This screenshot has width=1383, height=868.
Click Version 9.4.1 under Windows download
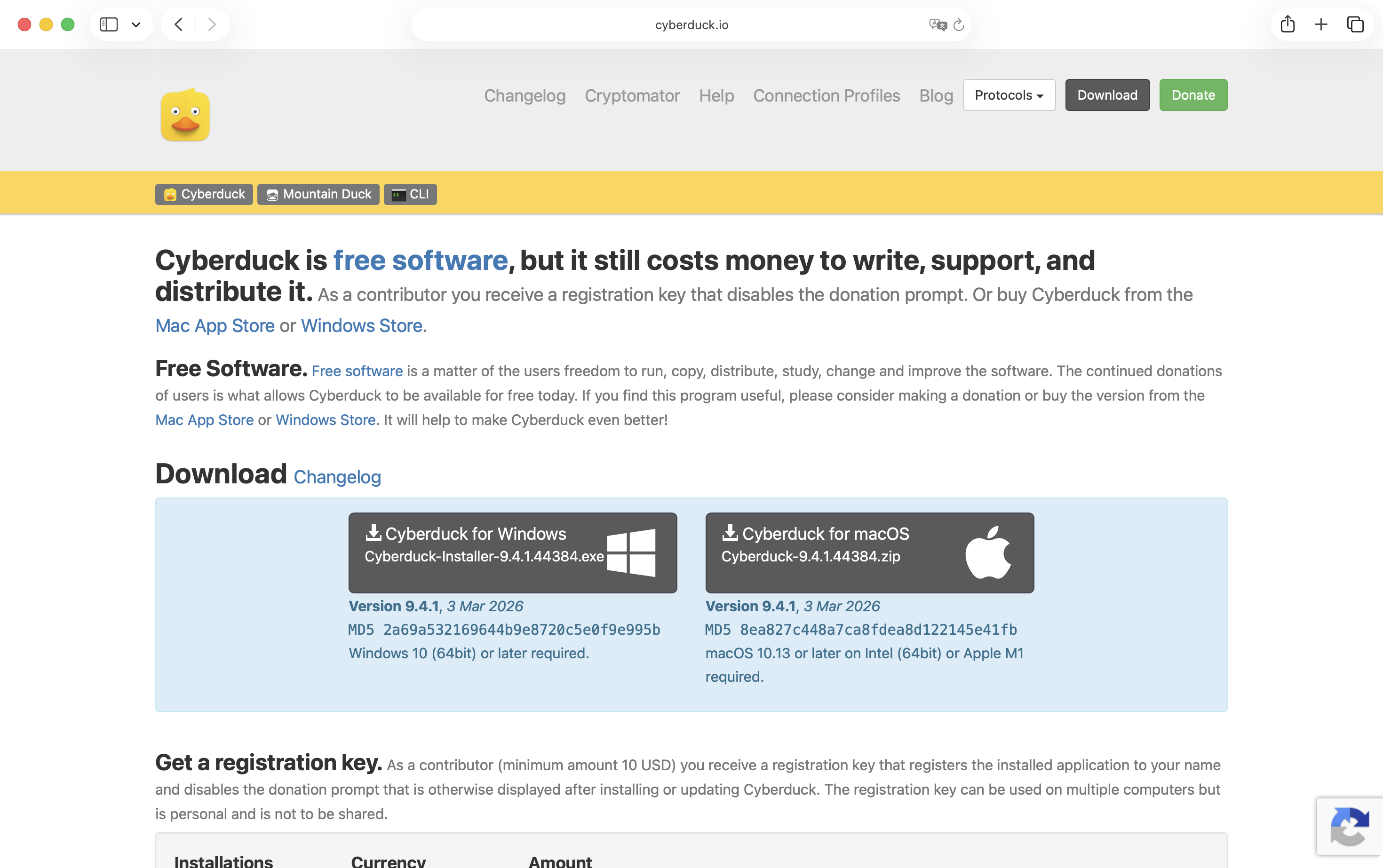394,606
